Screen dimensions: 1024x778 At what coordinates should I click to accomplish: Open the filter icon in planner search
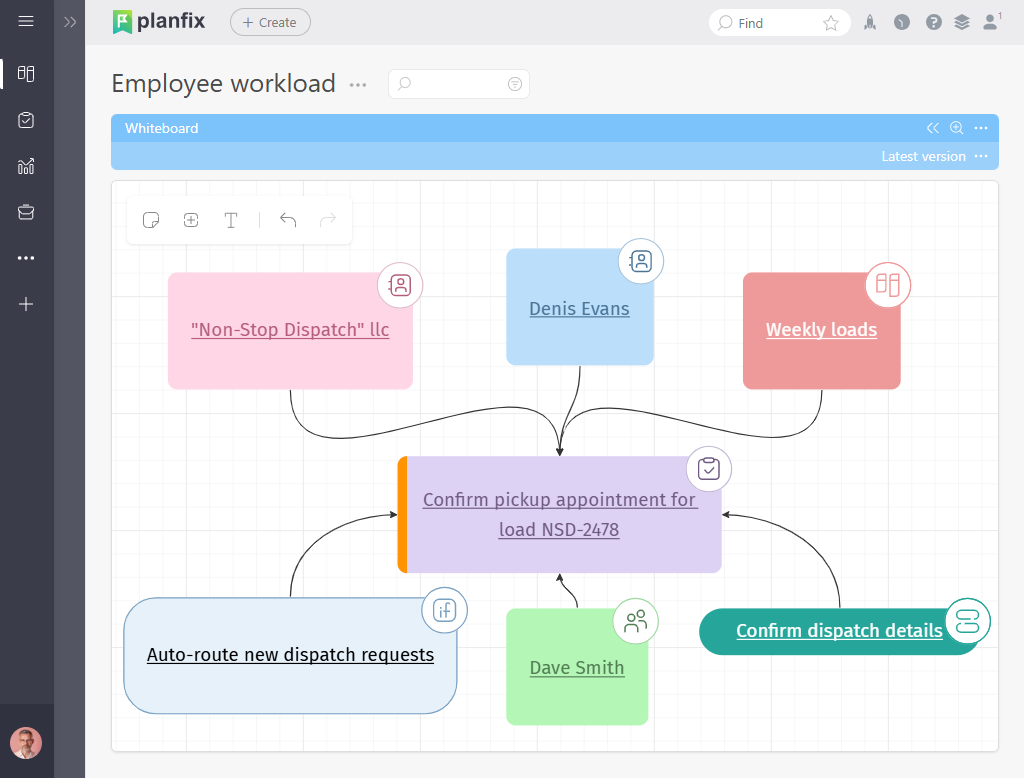515,84
